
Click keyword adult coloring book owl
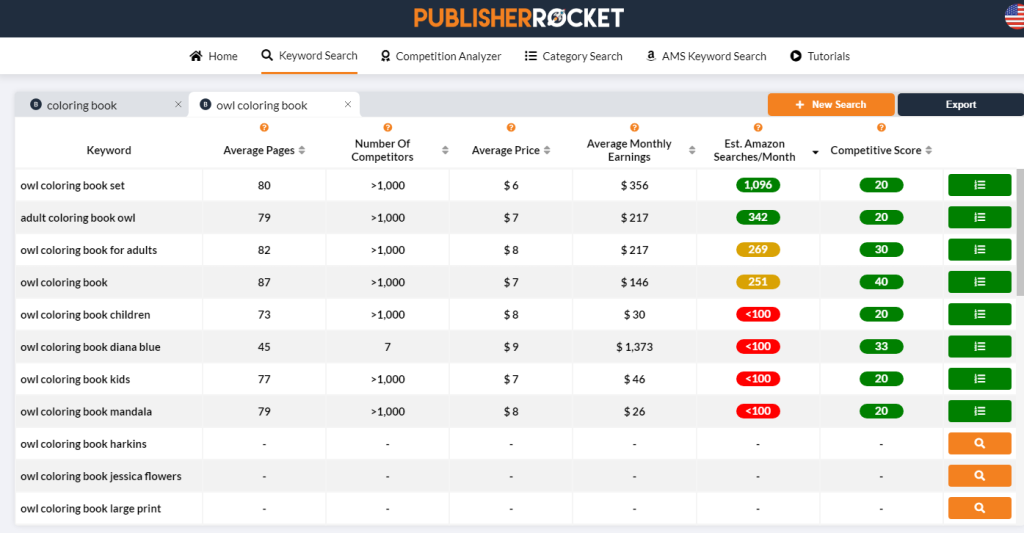78,218
